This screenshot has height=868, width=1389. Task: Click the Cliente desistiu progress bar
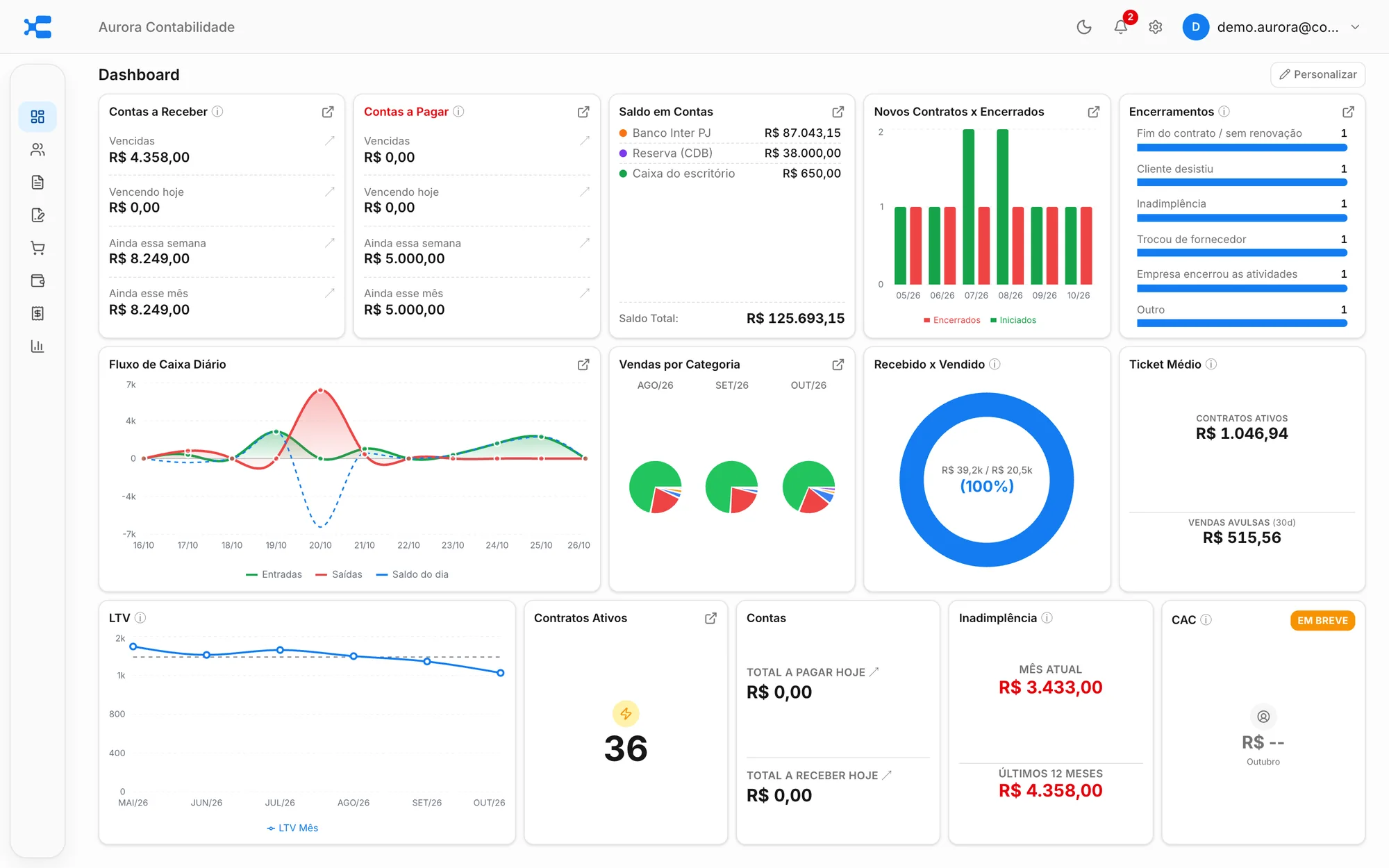(x=1242, y=183)
